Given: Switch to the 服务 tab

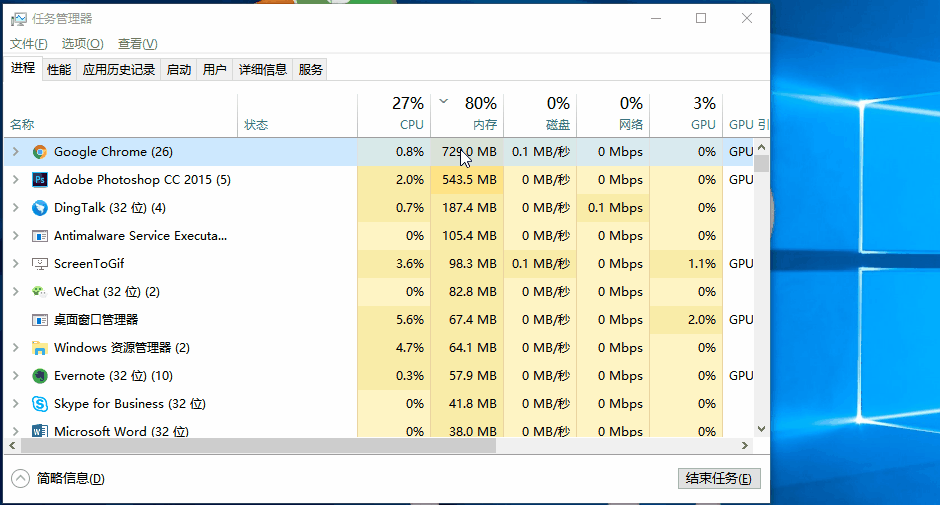Looking at the screenshot, I should point(311,70).
